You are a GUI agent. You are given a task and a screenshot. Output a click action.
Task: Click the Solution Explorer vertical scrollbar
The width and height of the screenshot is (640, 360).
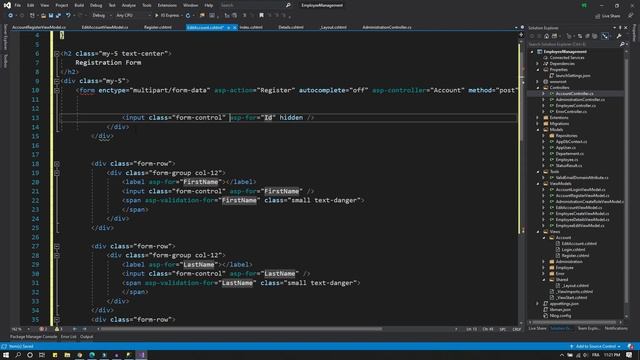pyautogui.click(x=626, y=180)
